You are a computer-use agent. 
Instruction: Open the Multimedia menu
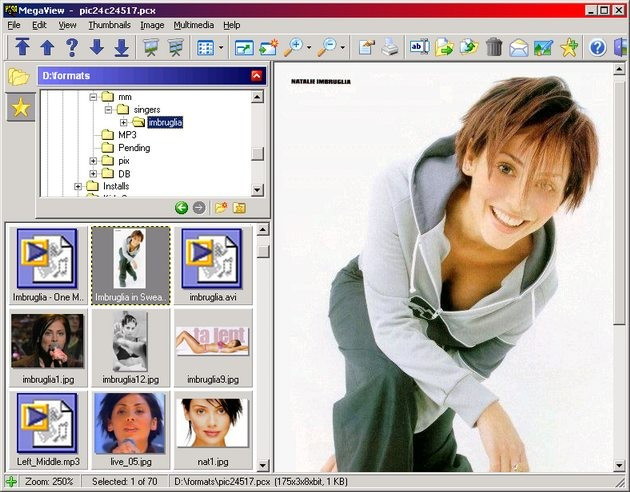[194, 25]
